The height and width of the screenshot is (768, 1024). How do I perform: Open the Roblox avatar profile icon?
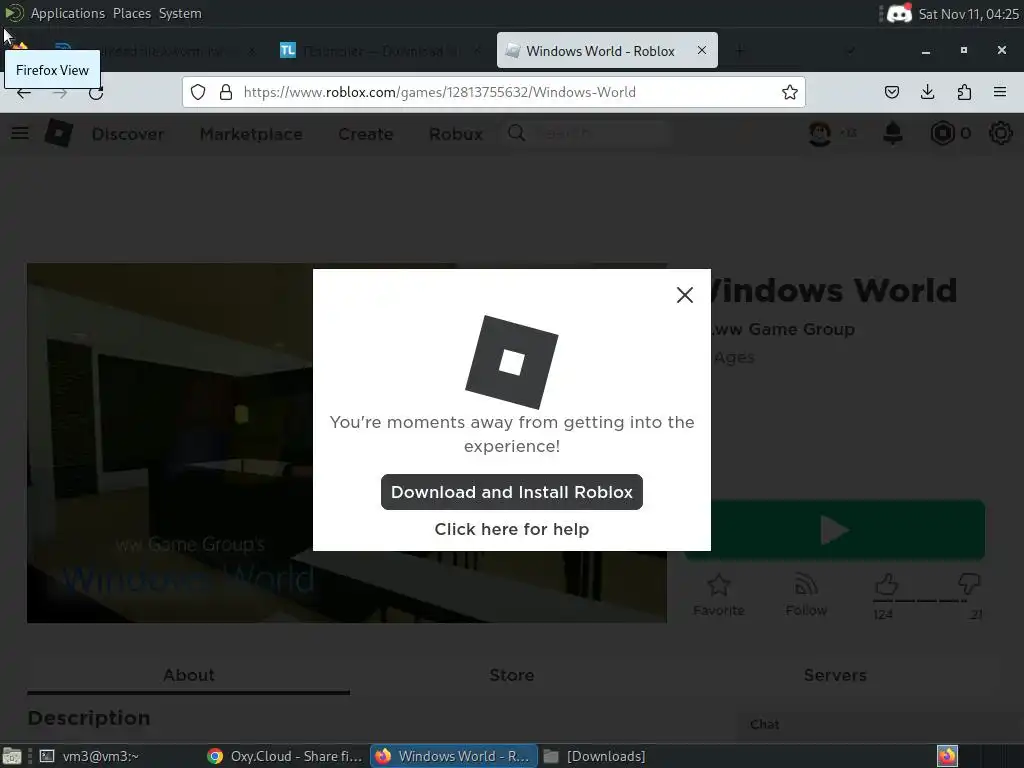pos(820,133)
